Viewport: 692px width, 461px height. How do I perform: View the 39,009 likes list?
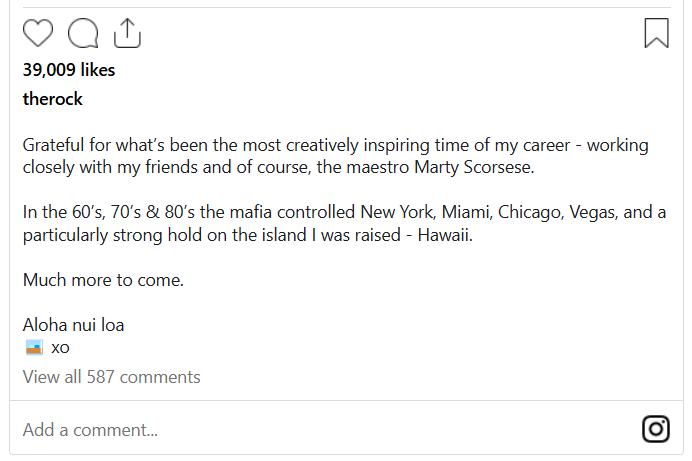click(x=69, y=70)
